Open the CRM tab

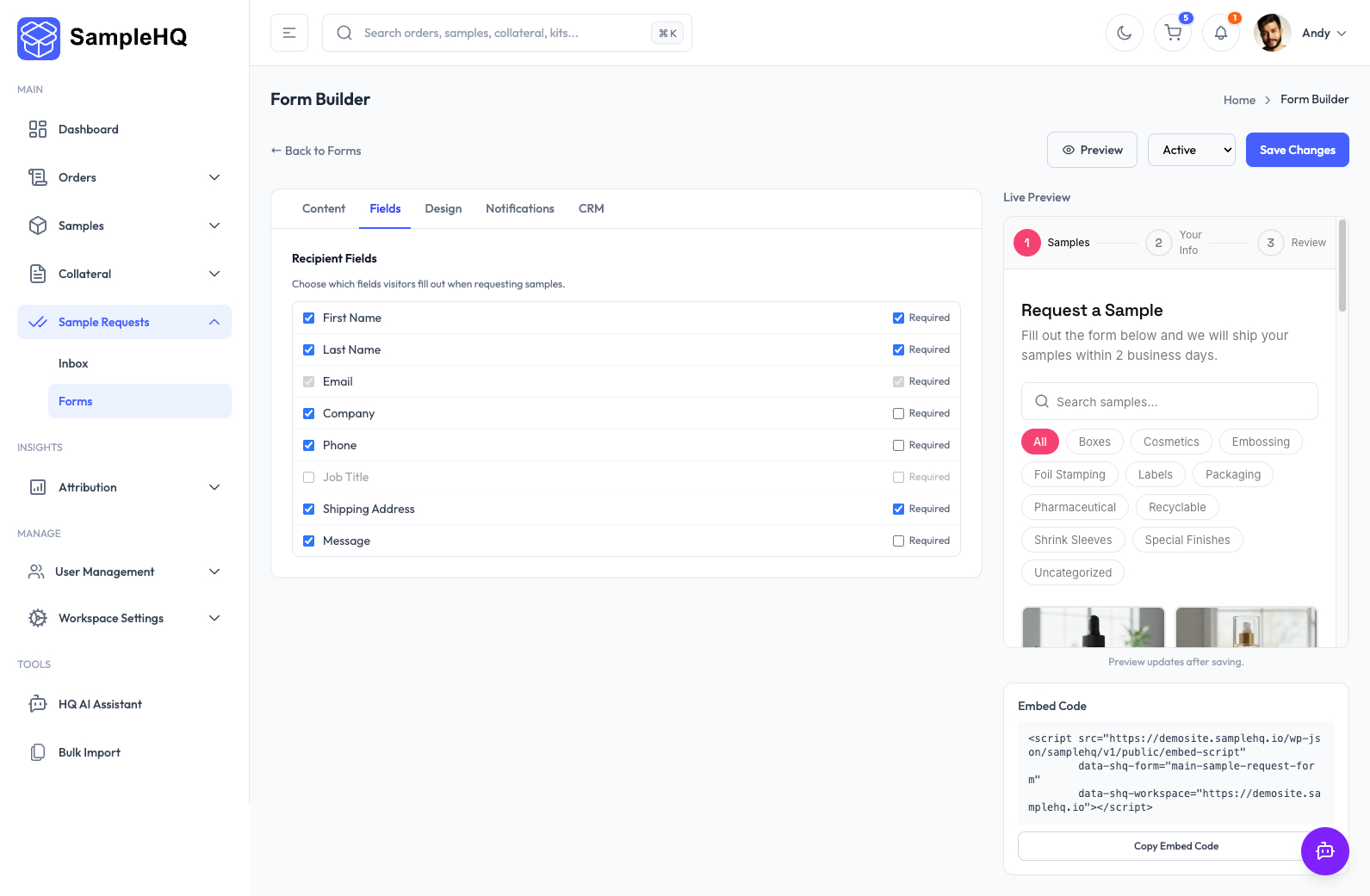(x=592, y=209)
